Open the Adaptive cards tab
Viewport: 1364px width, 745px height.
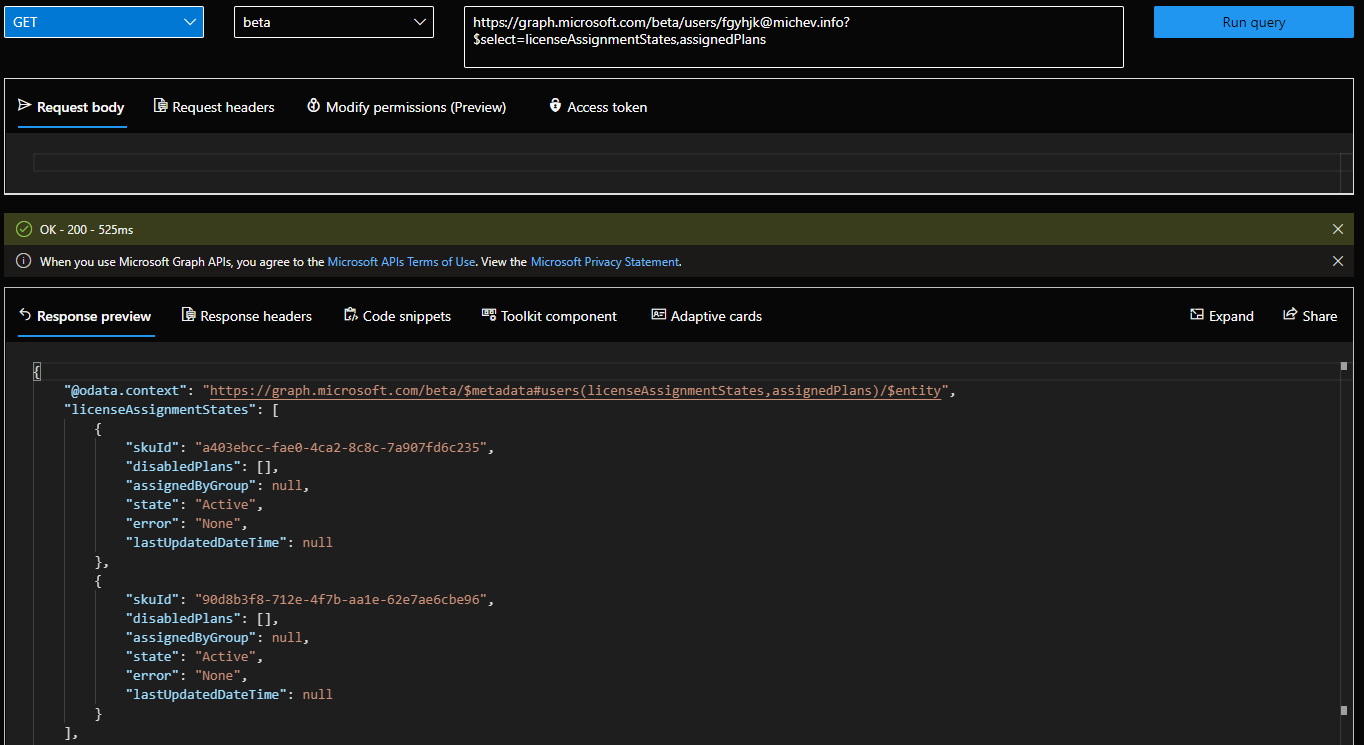point(706,316)
